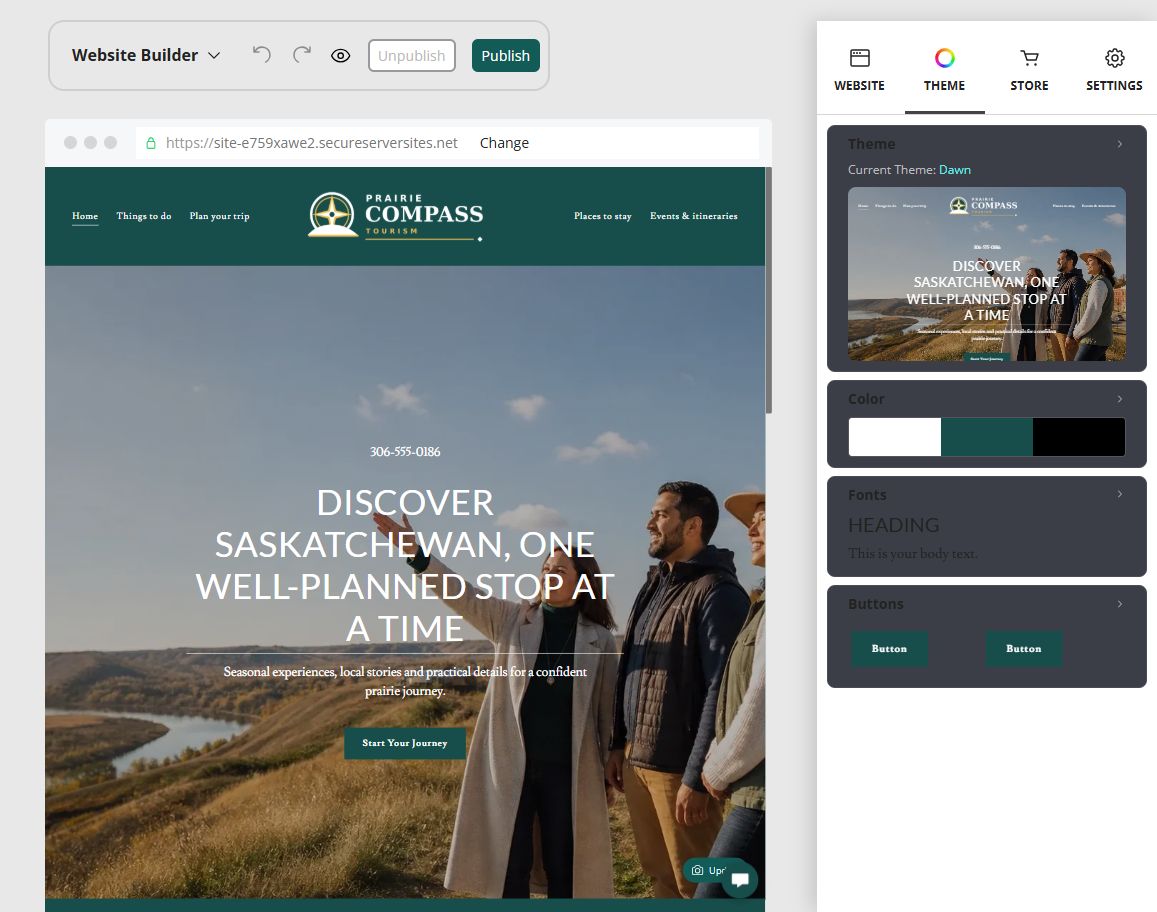
Task: Preview site with the eye icon
Action: (340, 55)
